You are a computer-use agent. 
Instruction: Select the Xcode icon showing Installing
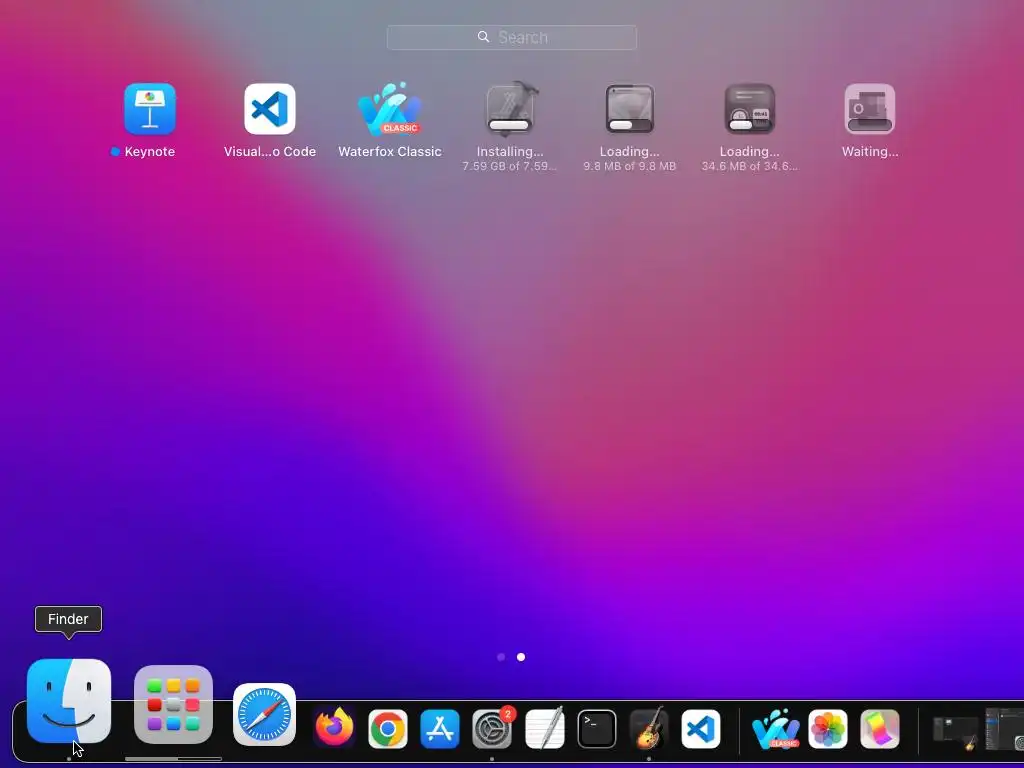[510, 109]
